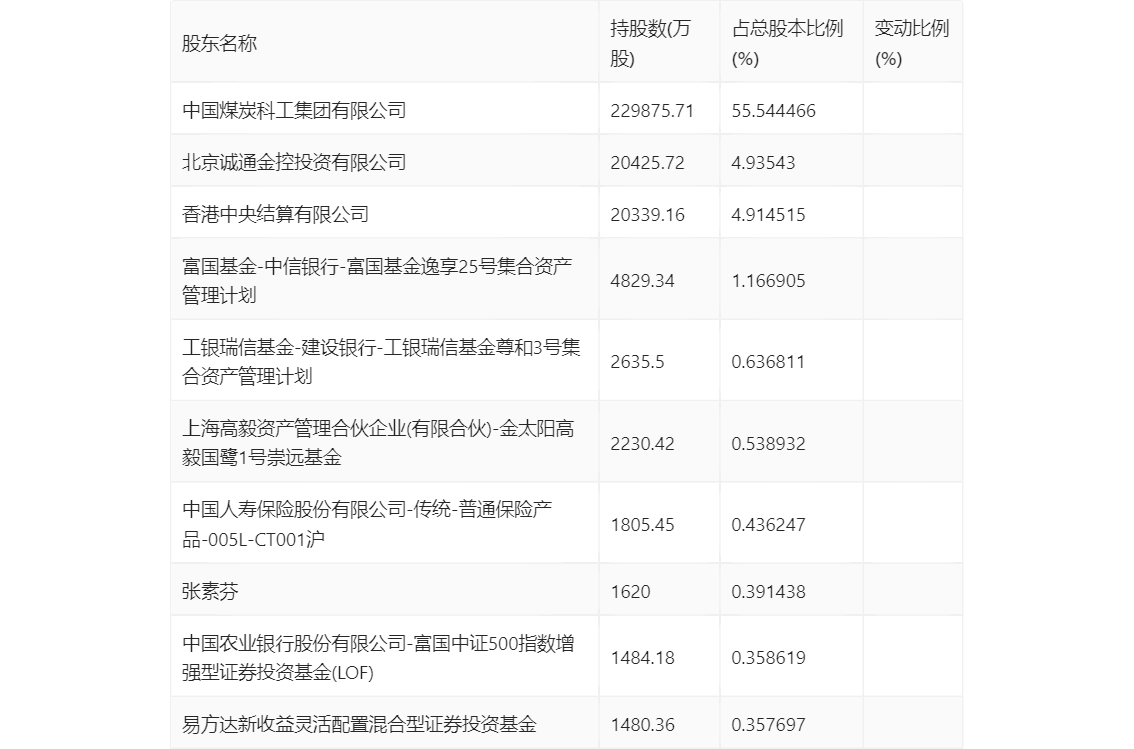Select the 工银瑞信基金尊和3号 shareholder name

[x=381, y=361]
